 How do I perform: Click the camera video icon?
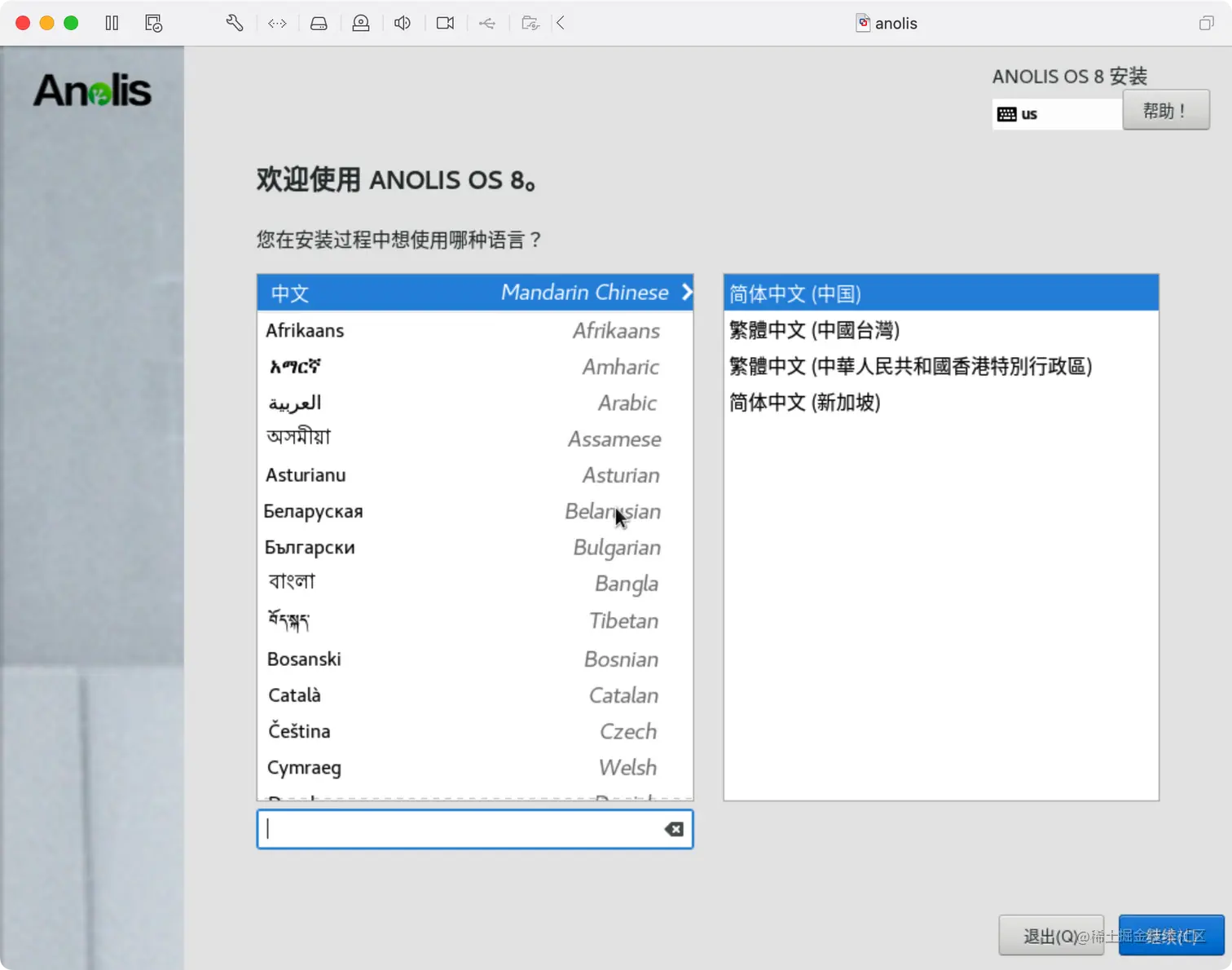445,23
